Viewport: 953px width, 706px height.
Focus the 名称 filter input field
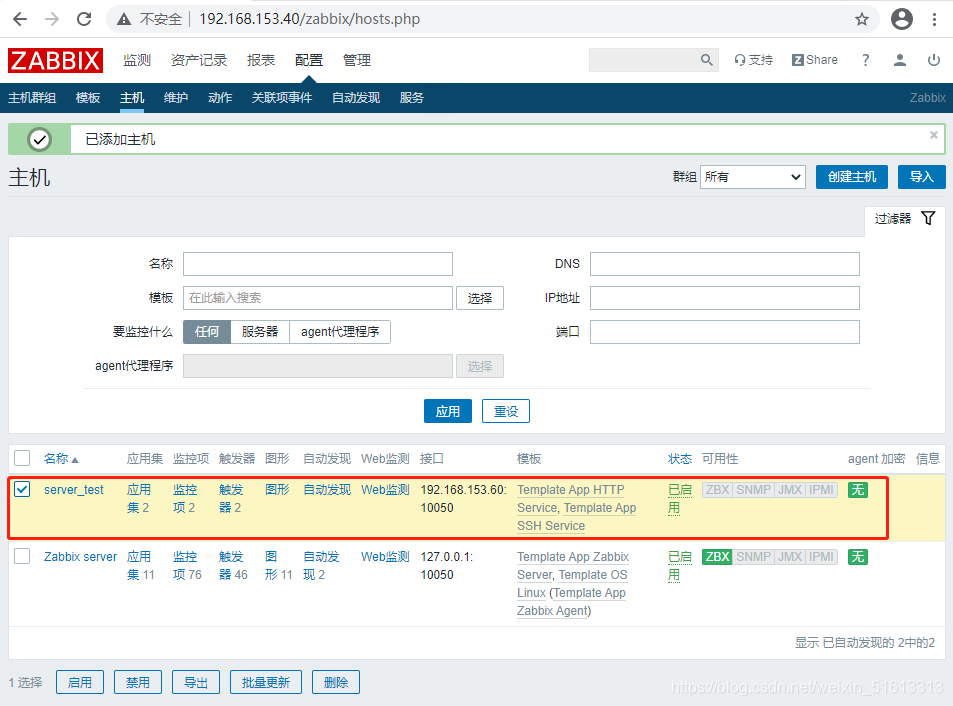tap(318, 264)
